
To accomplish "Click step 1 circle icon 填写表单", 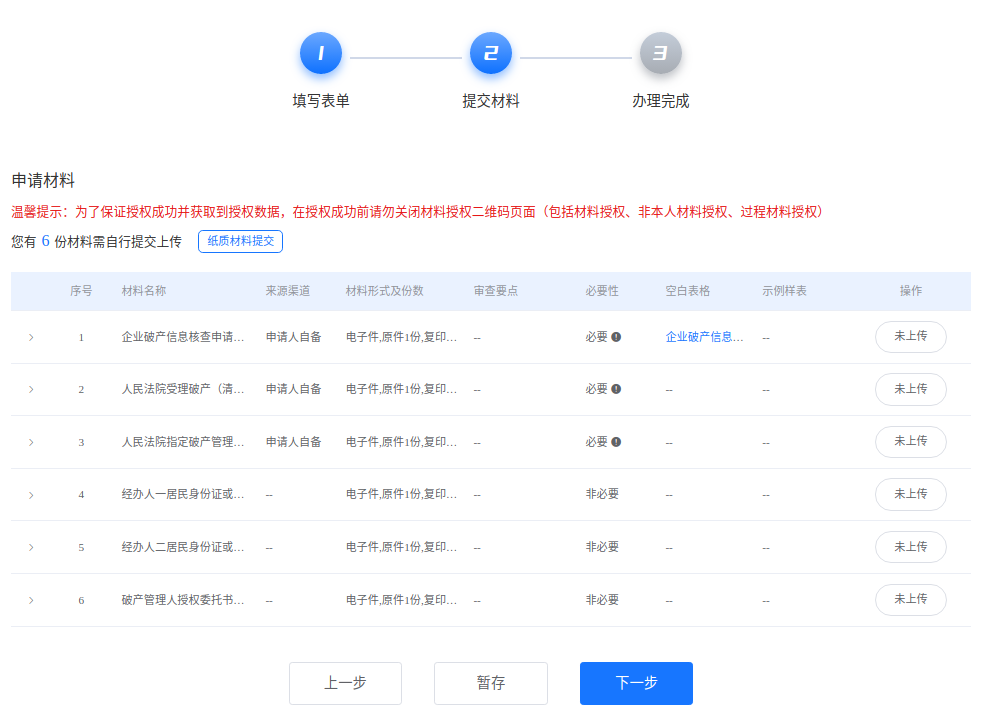I will pos(321,53).
